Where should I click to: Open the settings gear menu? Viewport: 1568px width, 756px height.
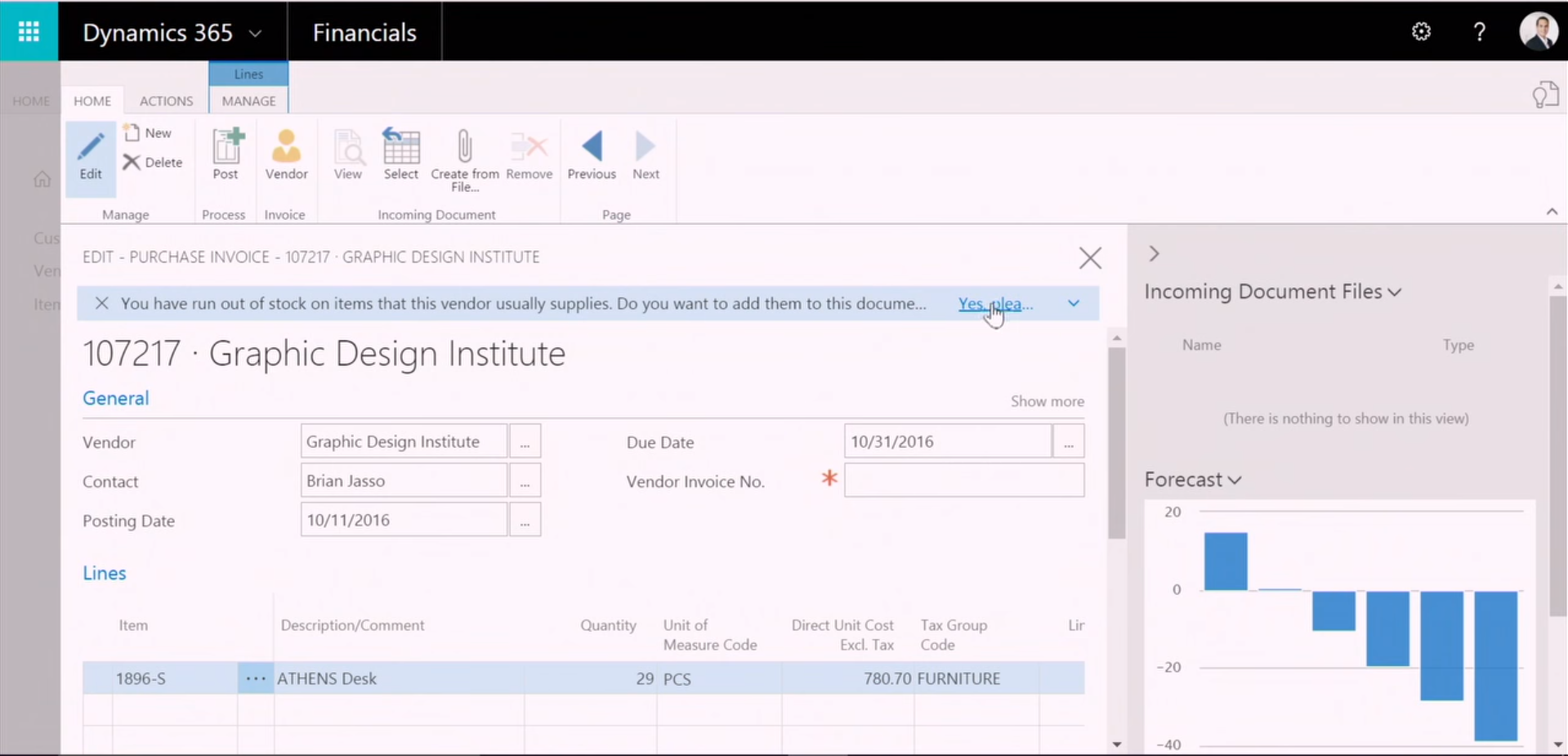coord(1421,32)
